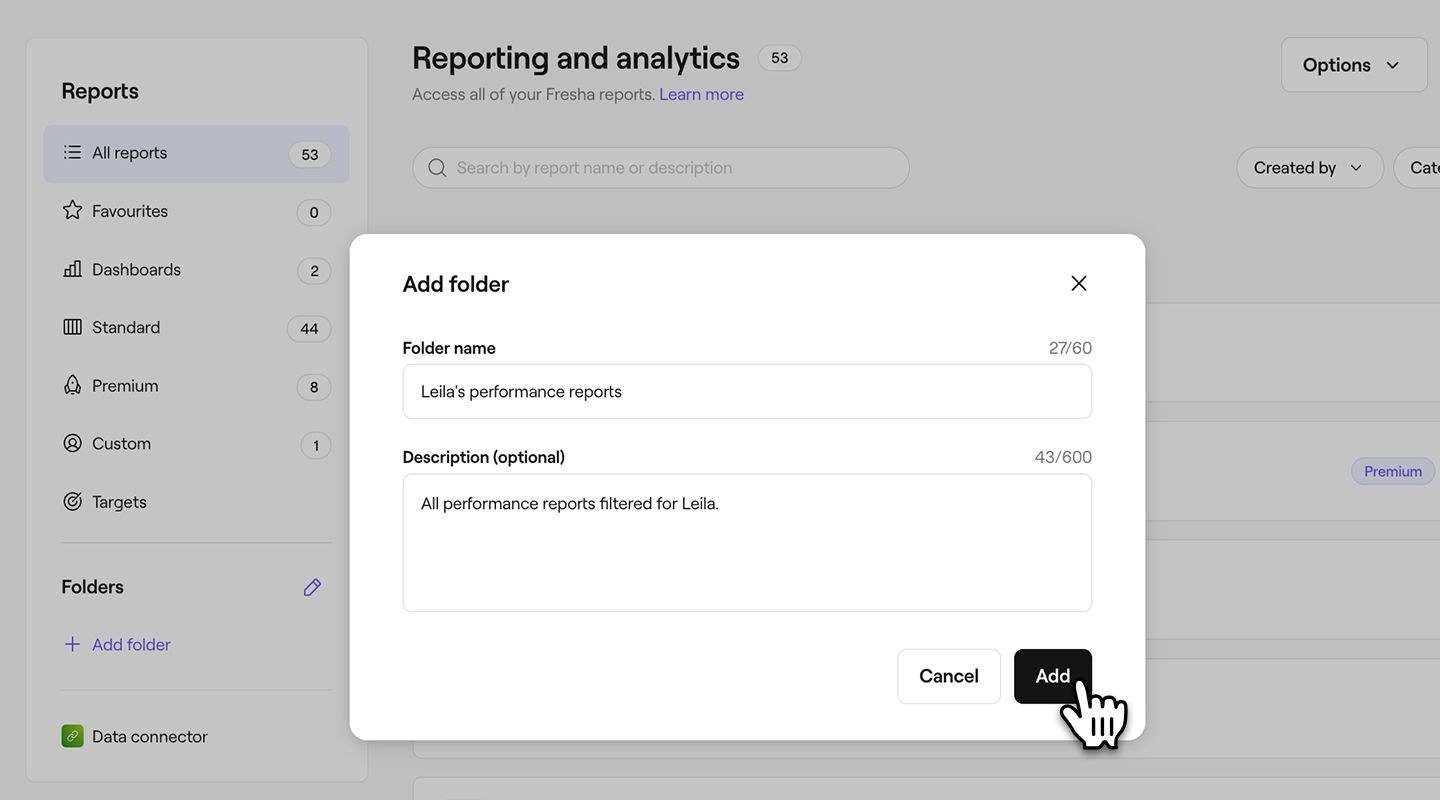Click Add folder in sidebar

130,645
